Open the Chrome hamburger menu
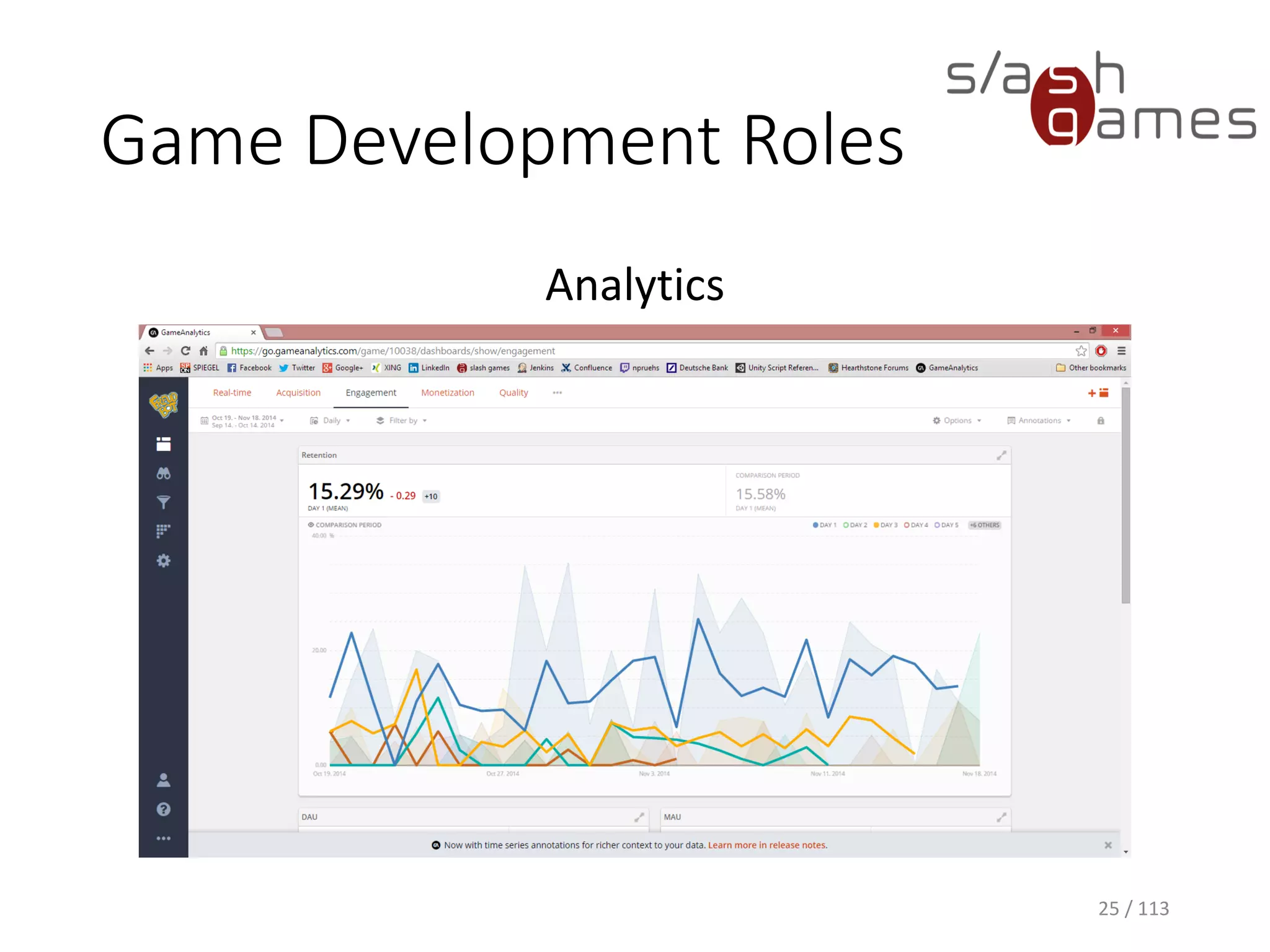Image resolution: width=1270 pixels, height=952 pixels. pos(1121,351)
